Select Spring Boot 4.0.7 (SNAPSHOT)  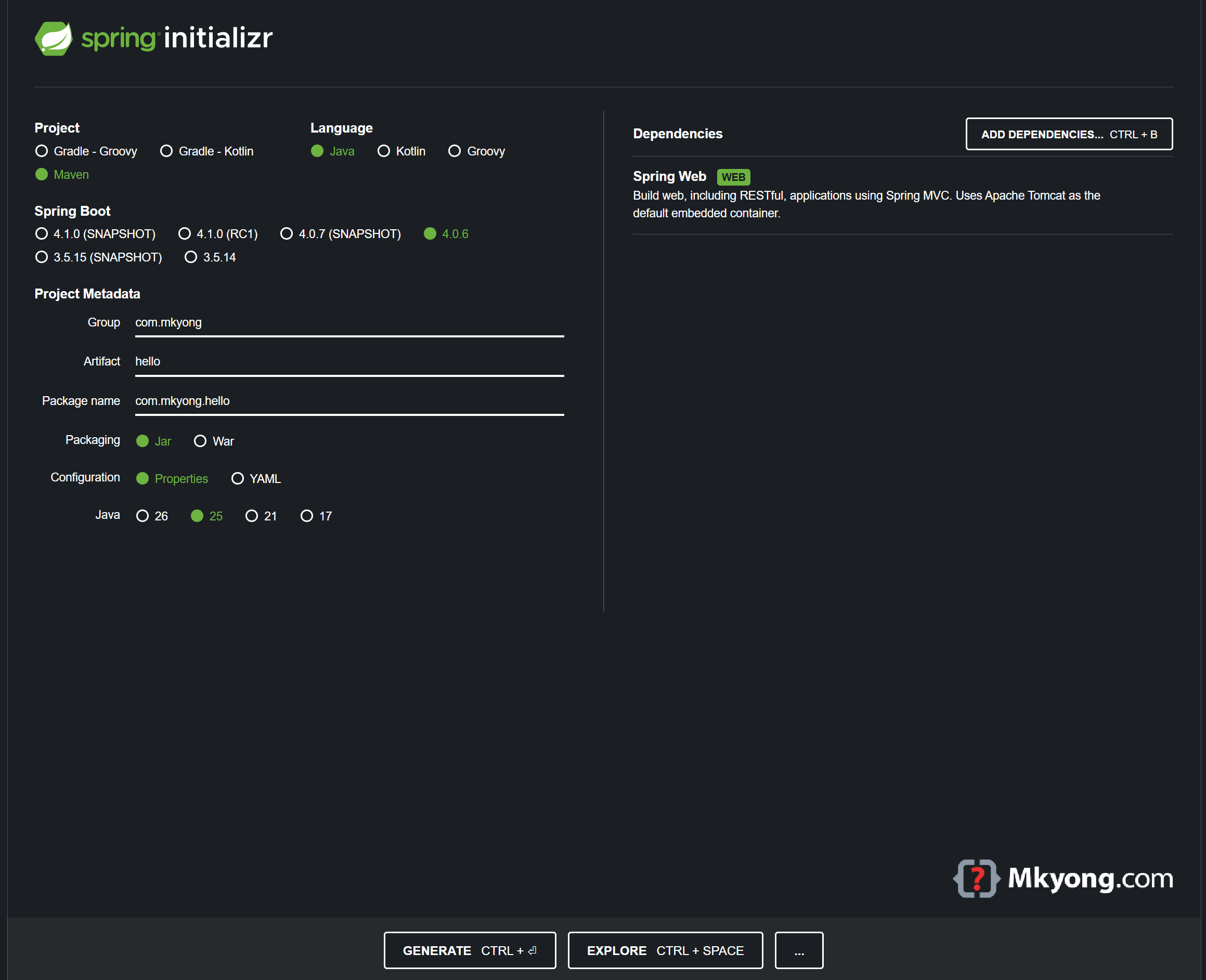[341, 234]
